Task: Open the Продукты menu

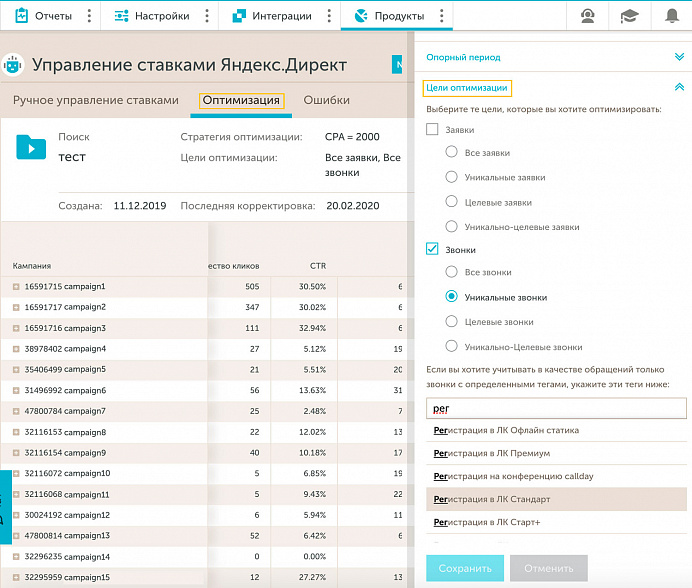Action: point(399,16)
